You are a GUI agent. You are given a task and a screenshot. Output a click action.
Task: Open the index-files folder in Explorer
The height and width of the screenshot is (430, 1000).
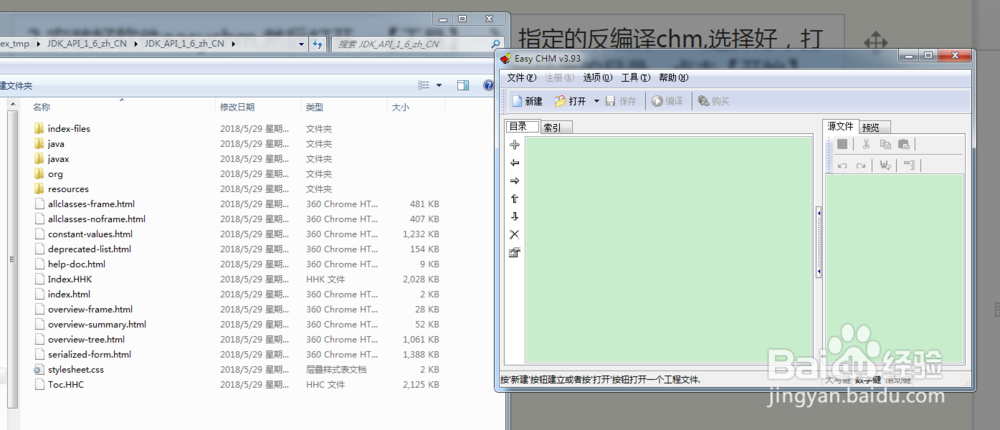click(x=69, y=128)
